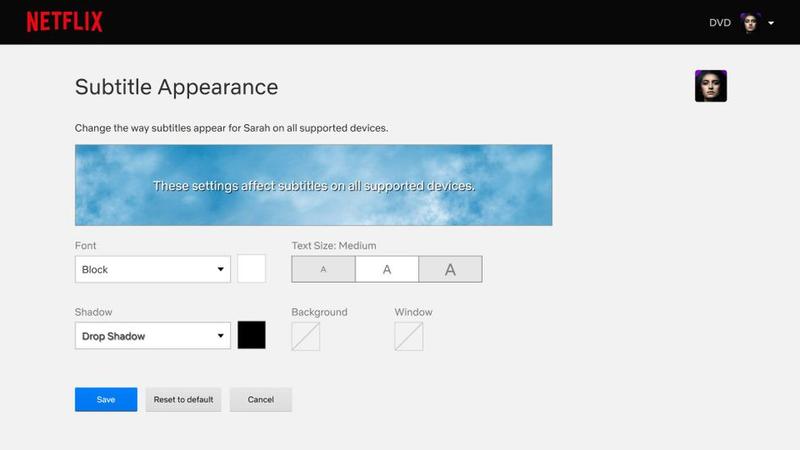Viewport: 800px width, 450px height.
Task: Click the Subtitle Appearance heading
Action: 176,87
